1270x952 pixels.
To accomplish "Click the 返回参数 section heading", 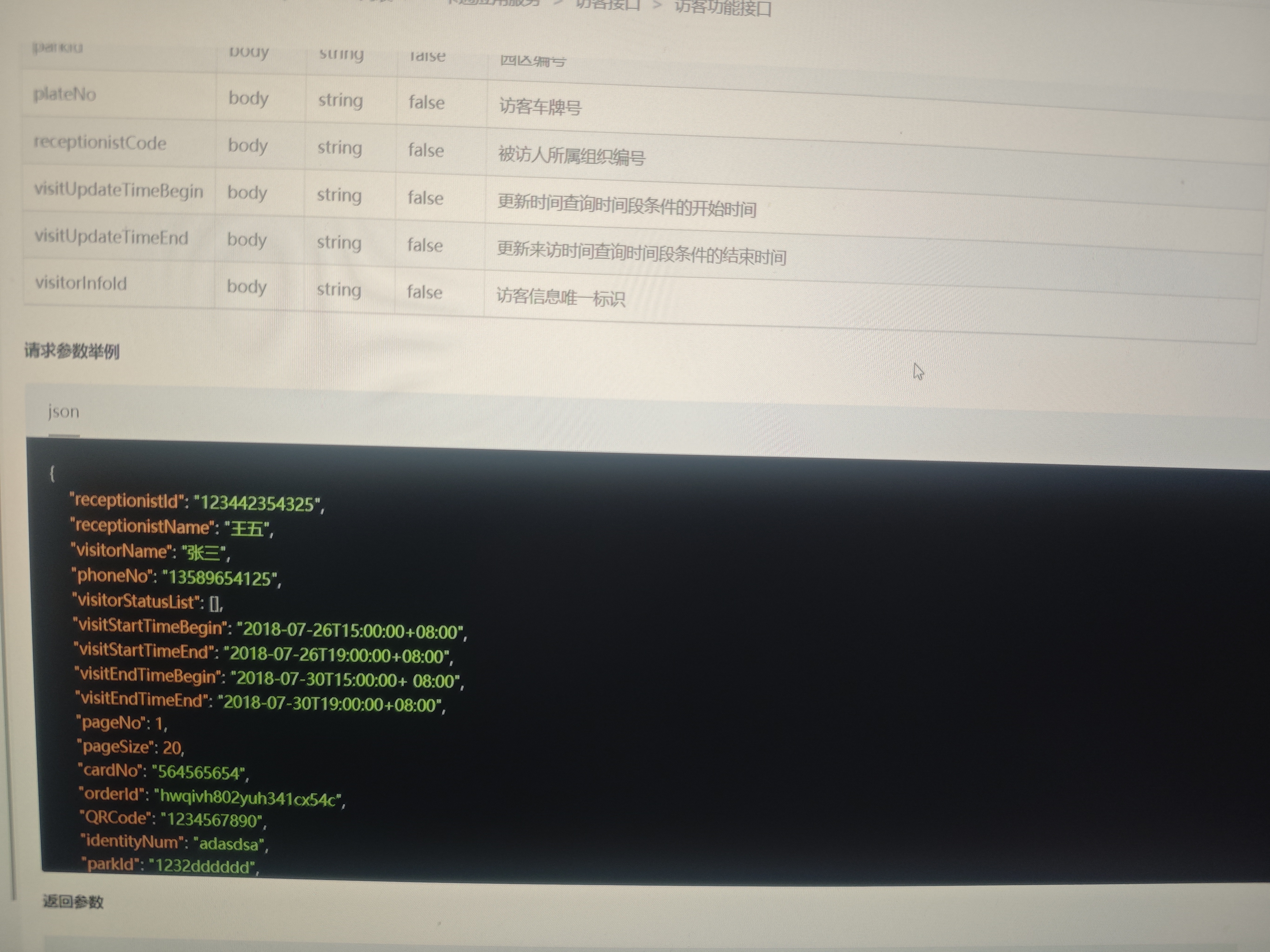I will [73, 901].
